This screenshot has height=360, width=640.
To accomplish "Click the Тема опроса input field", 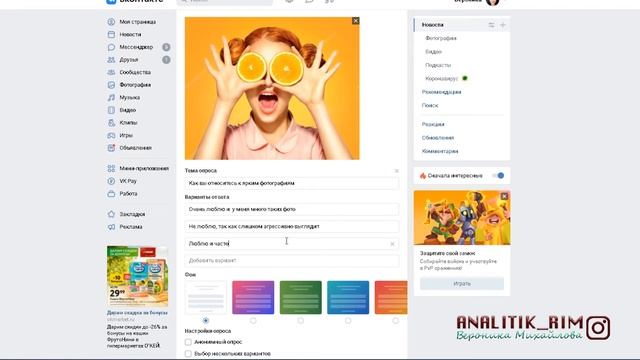I will click(x=291, y=183).
